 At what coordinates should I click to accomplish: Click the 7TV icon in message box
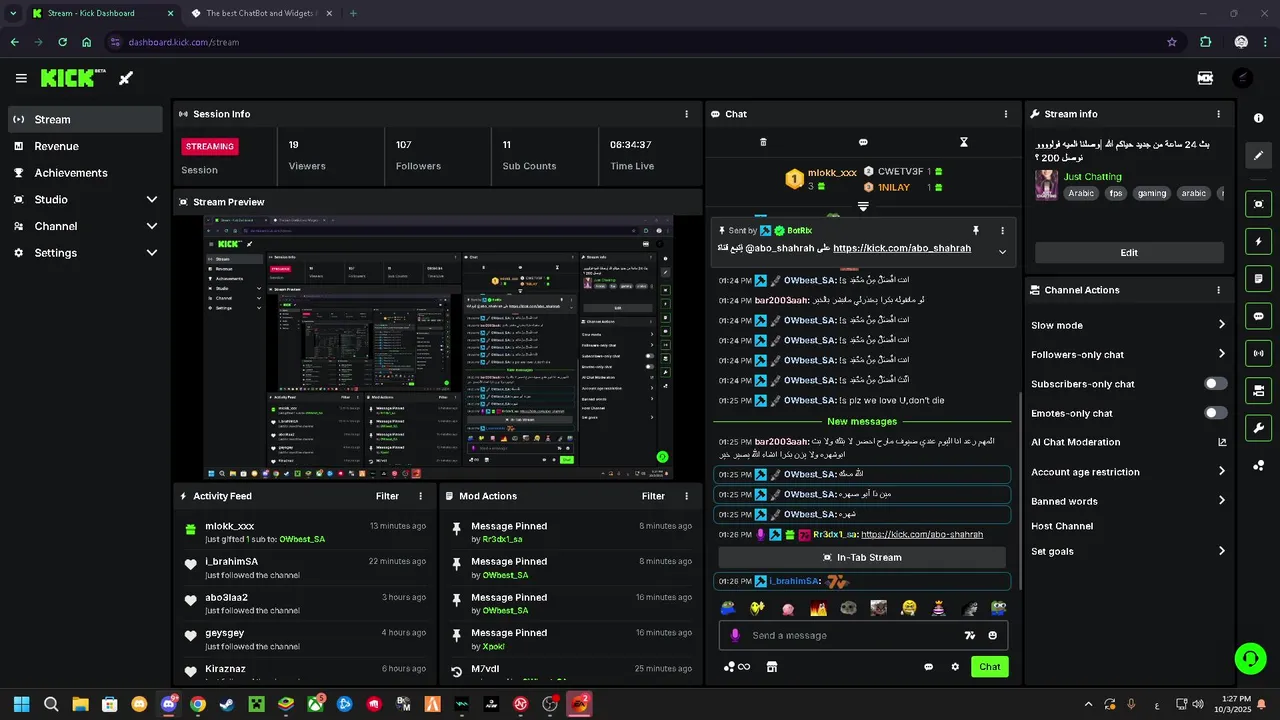click(968, 635)
